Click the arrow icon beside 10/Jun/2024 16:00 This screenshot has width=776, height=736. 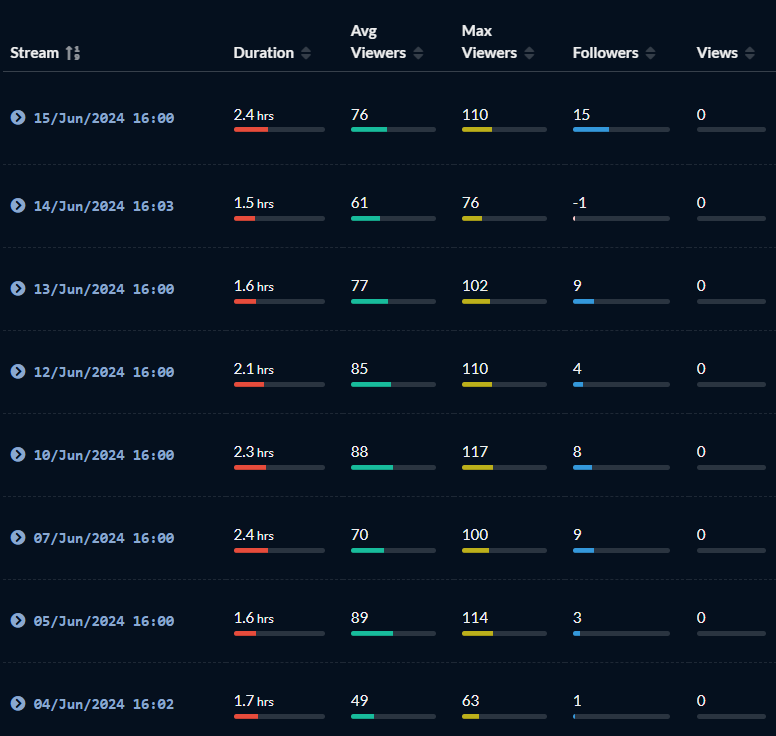point(17,455)
